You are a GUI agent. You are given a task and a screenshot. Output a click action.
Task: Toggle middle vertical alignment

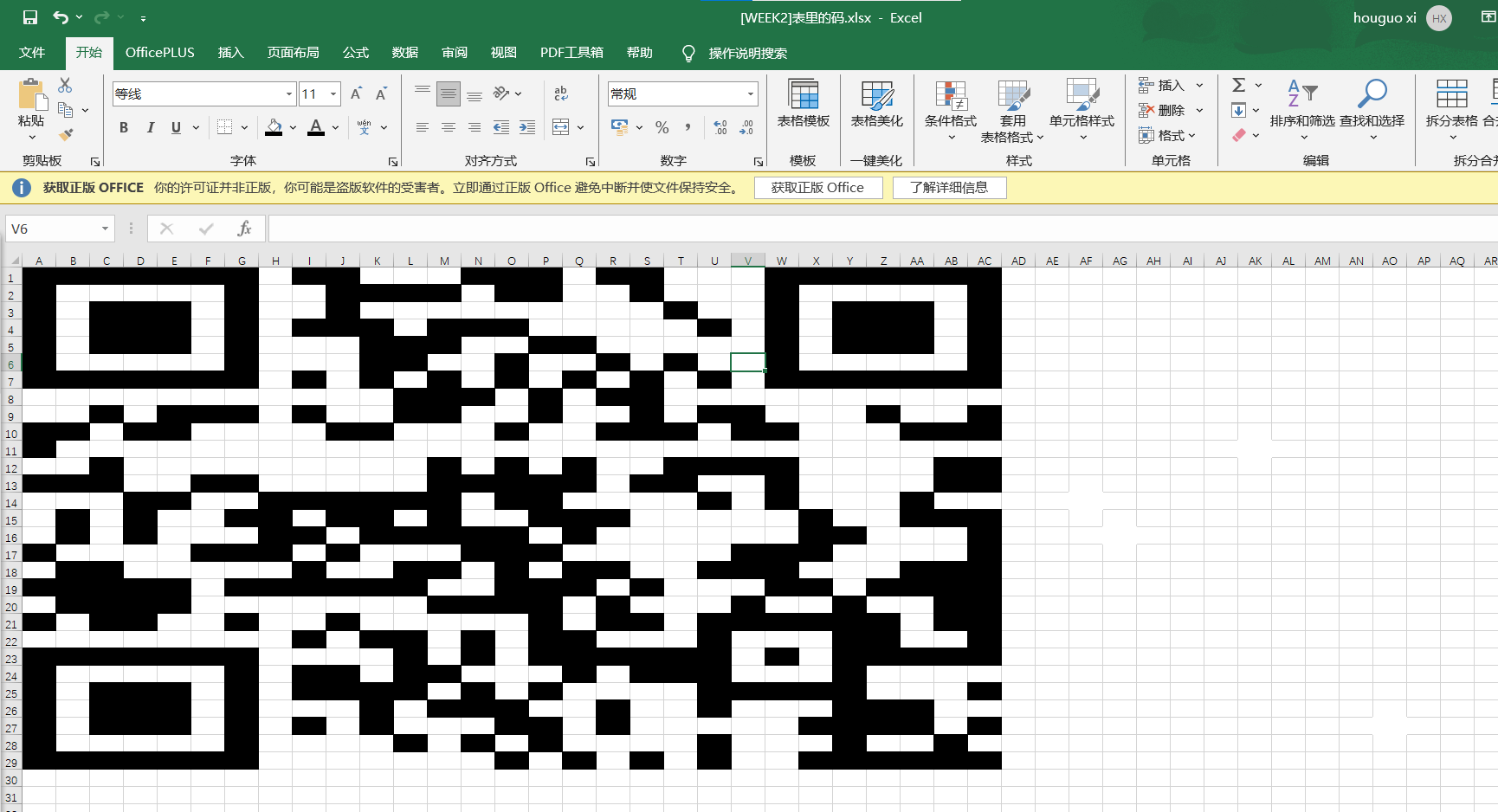click(449, 93)
